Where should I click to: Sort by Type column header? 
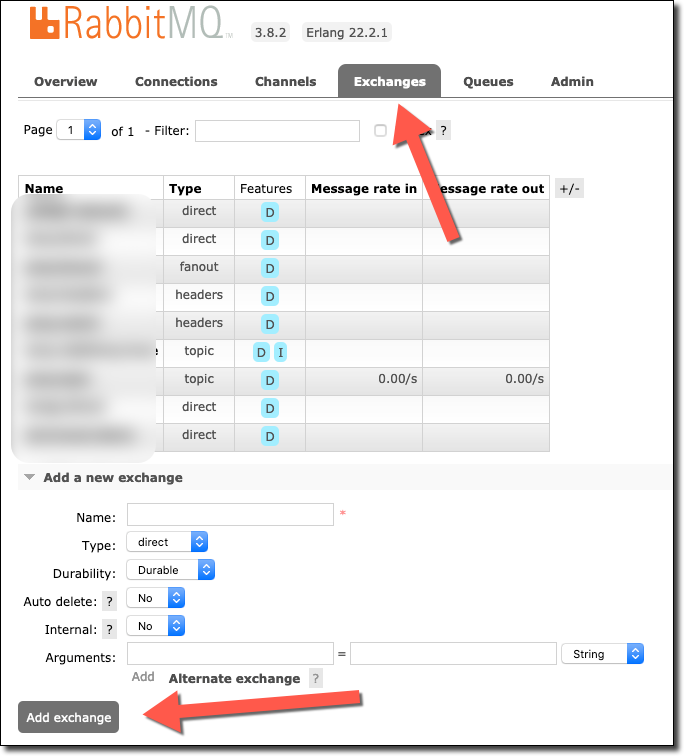click(x=185, y=189)
